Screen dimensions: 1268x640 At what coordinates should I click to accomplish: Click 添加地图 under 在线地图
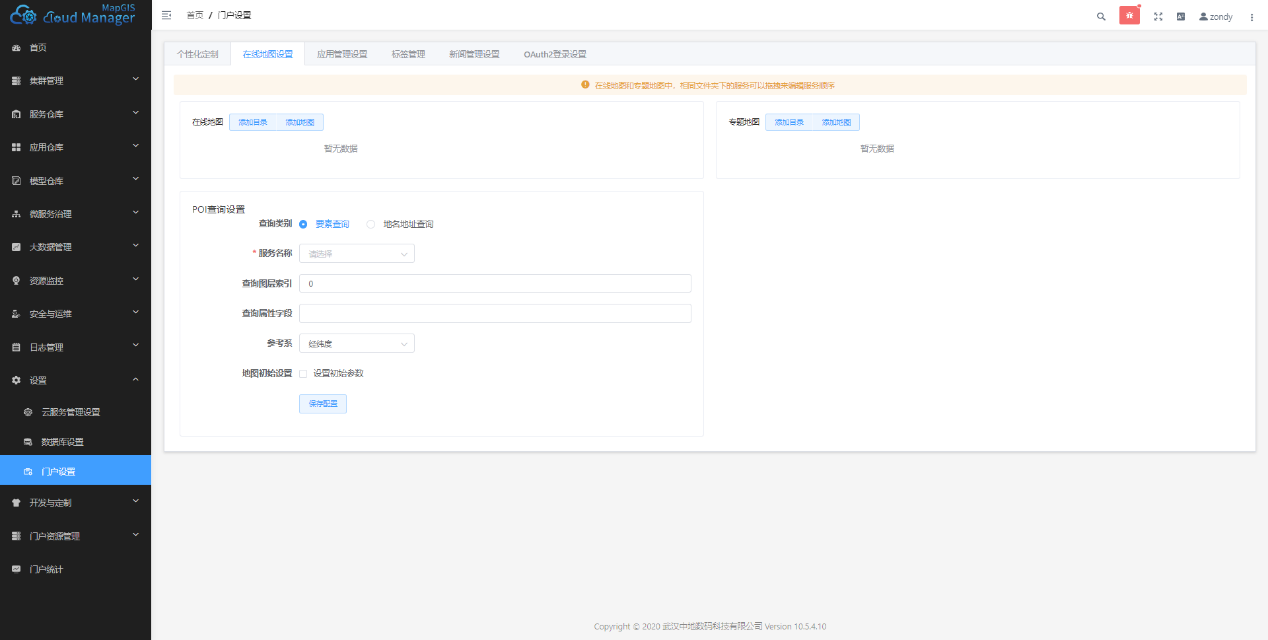coord(300,122)
